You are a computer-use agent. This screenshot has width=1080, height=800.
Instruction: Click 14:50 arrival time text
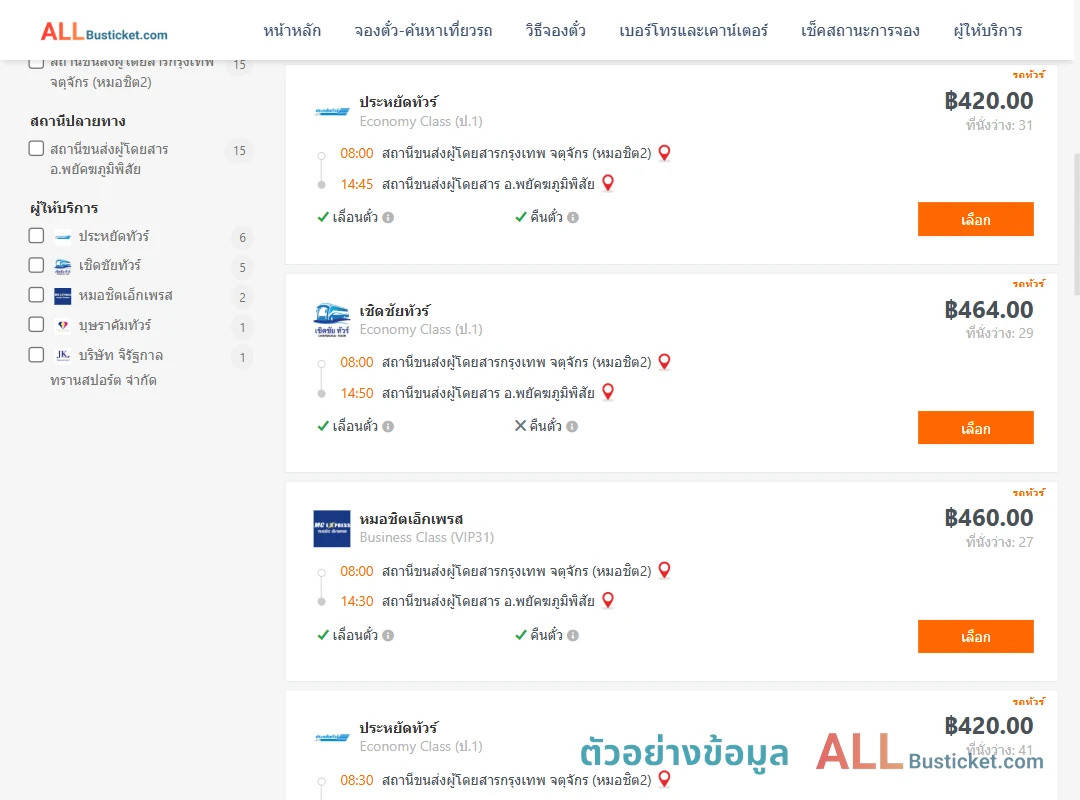357,393
